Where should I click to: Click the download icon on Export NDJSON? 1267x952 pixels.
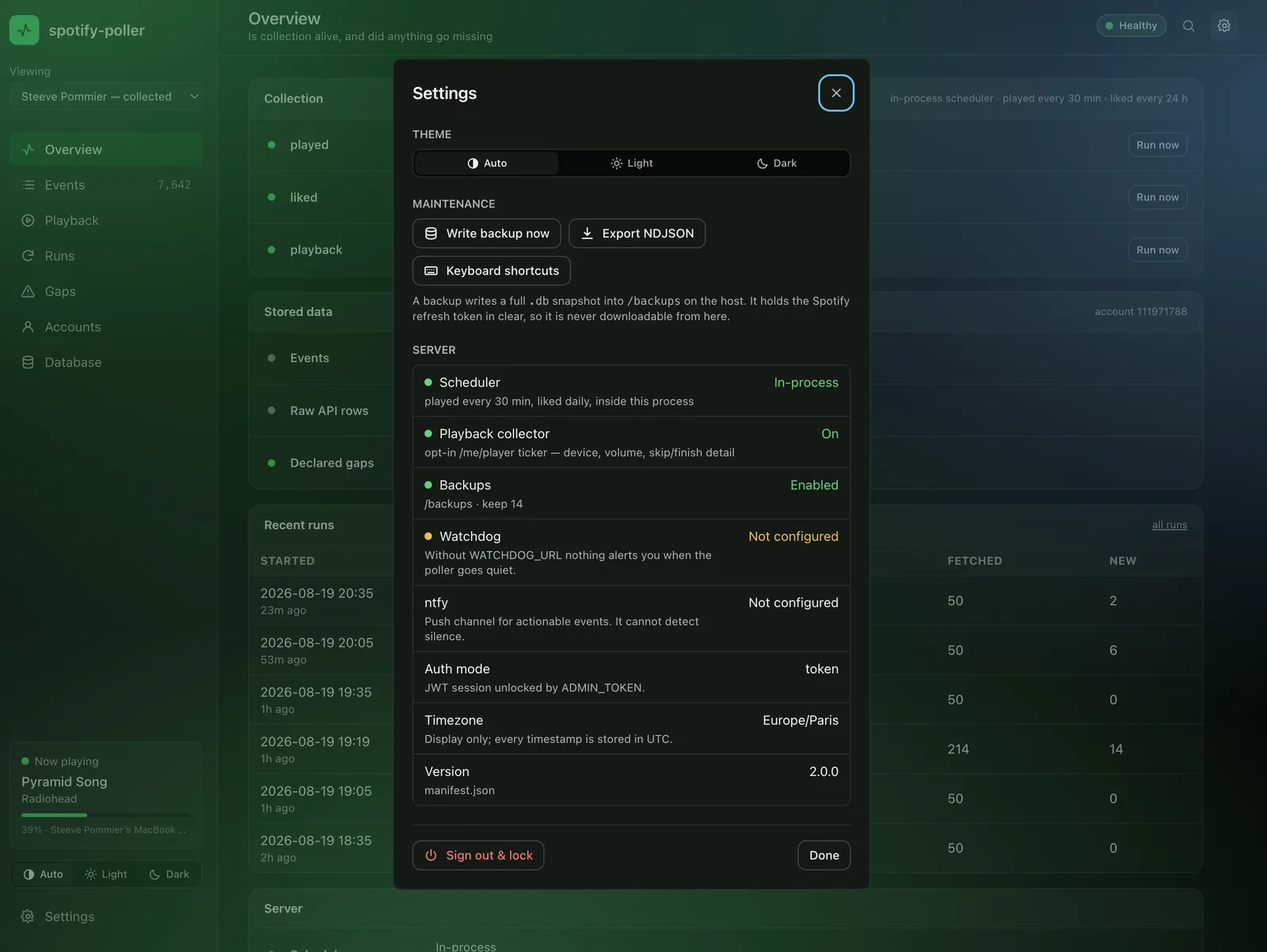coord(588,234)
